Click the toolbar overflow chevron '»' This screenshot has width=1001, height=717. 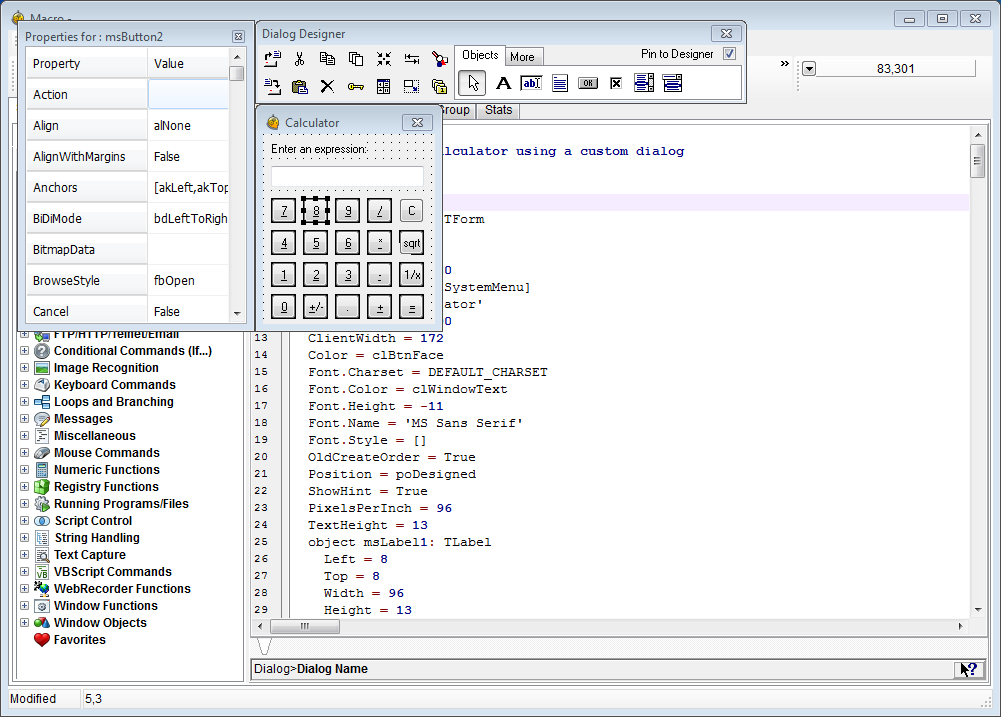click(785, 64)
